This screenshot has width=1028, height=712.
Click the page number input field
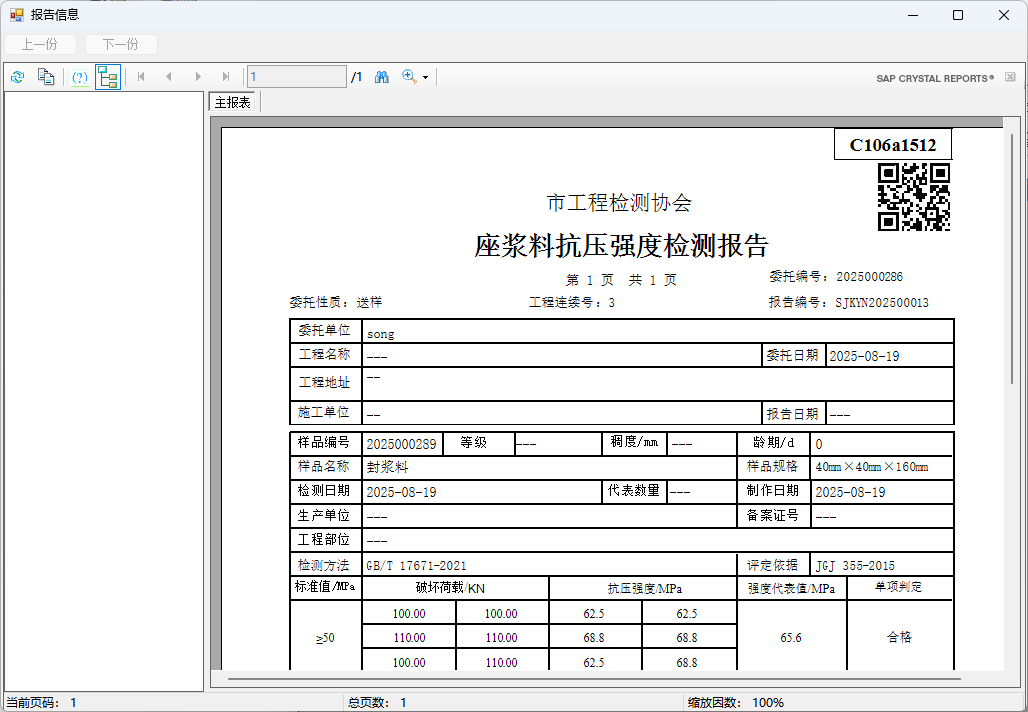point(297,77)
